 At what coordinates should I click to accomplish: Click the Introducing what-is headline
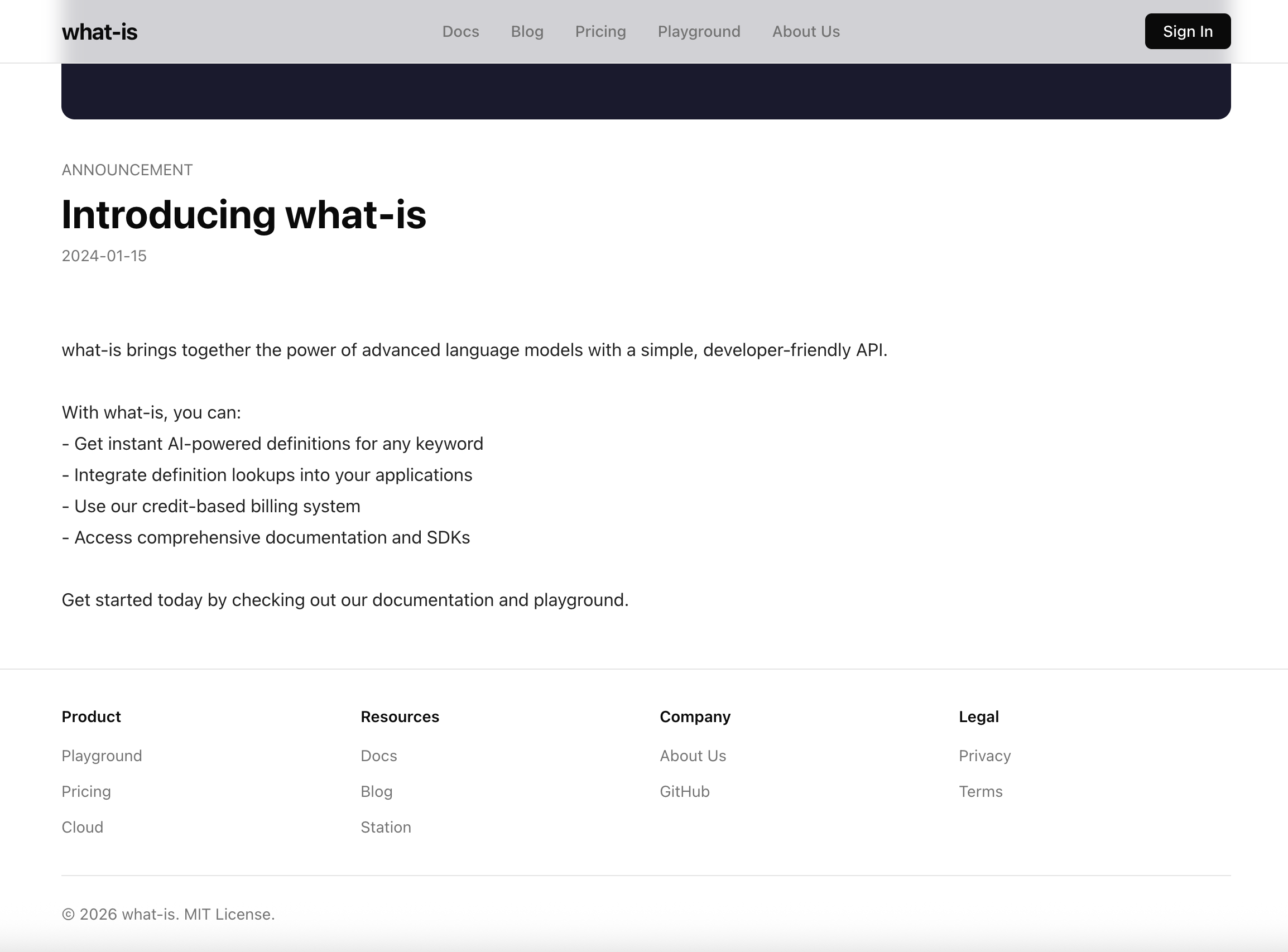(x=244, y=214)
